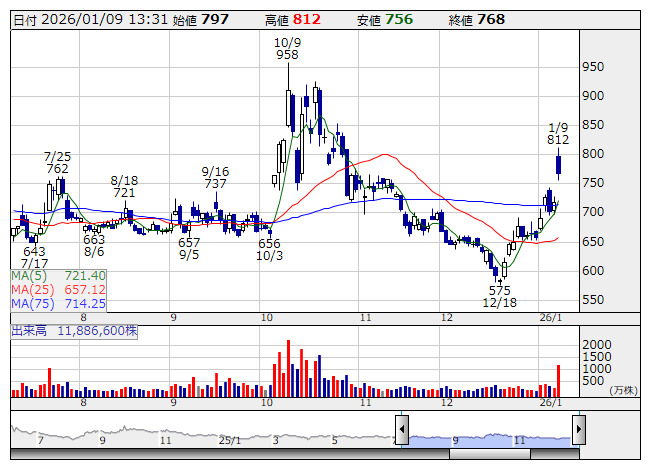The height and width of the screenshot is (470, 653).
Task: Select the MA(75) 714.25 legend entry
Action: [x=58, y=303]
